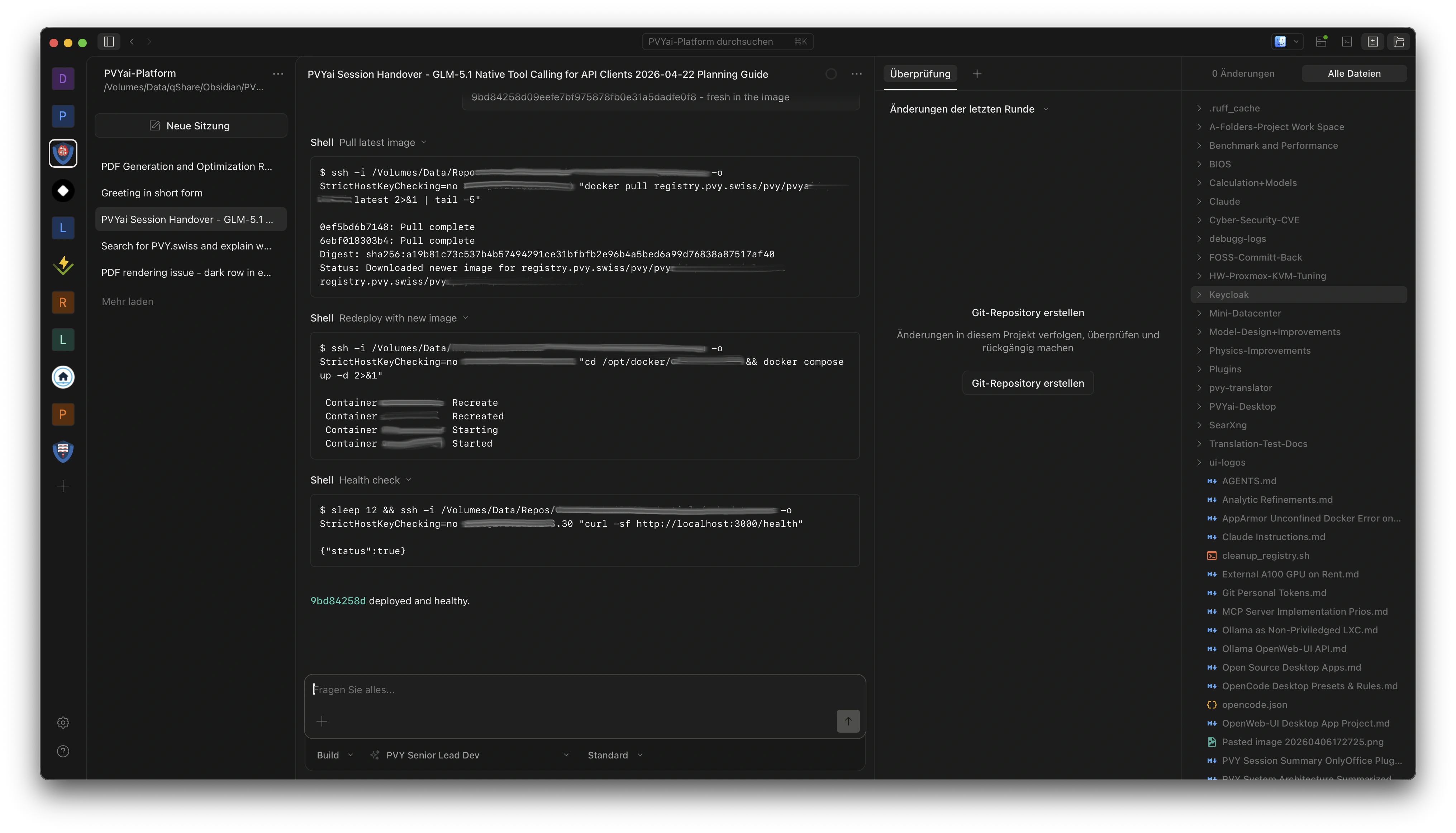The image size is (1456, 833).
Task: Open the server status icon with green dot
Action: click(1321, 41)
